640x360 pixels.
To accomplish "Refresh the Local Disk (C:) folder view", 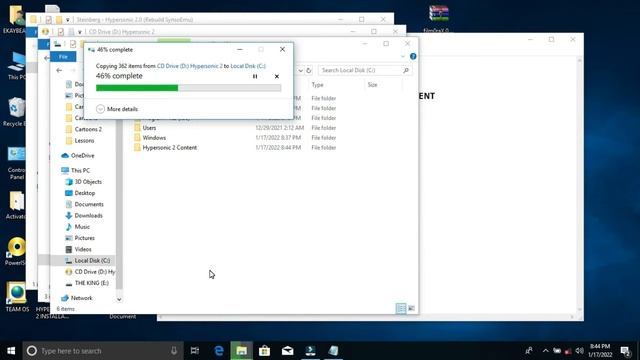I will coord(309,70).
